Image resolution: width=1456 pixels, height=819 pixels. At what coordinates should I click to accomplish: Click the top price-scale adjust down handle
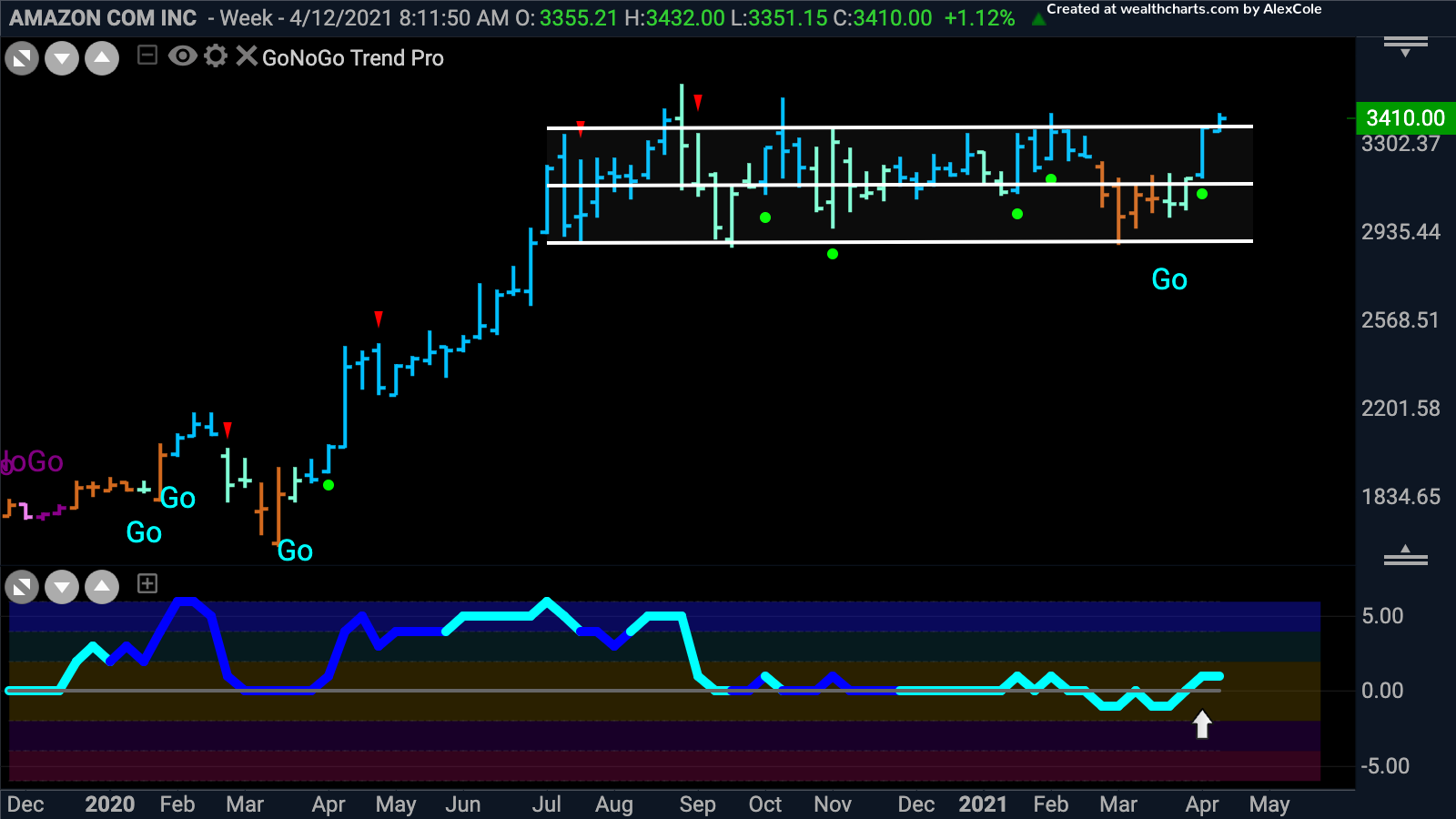point(1406,46)
